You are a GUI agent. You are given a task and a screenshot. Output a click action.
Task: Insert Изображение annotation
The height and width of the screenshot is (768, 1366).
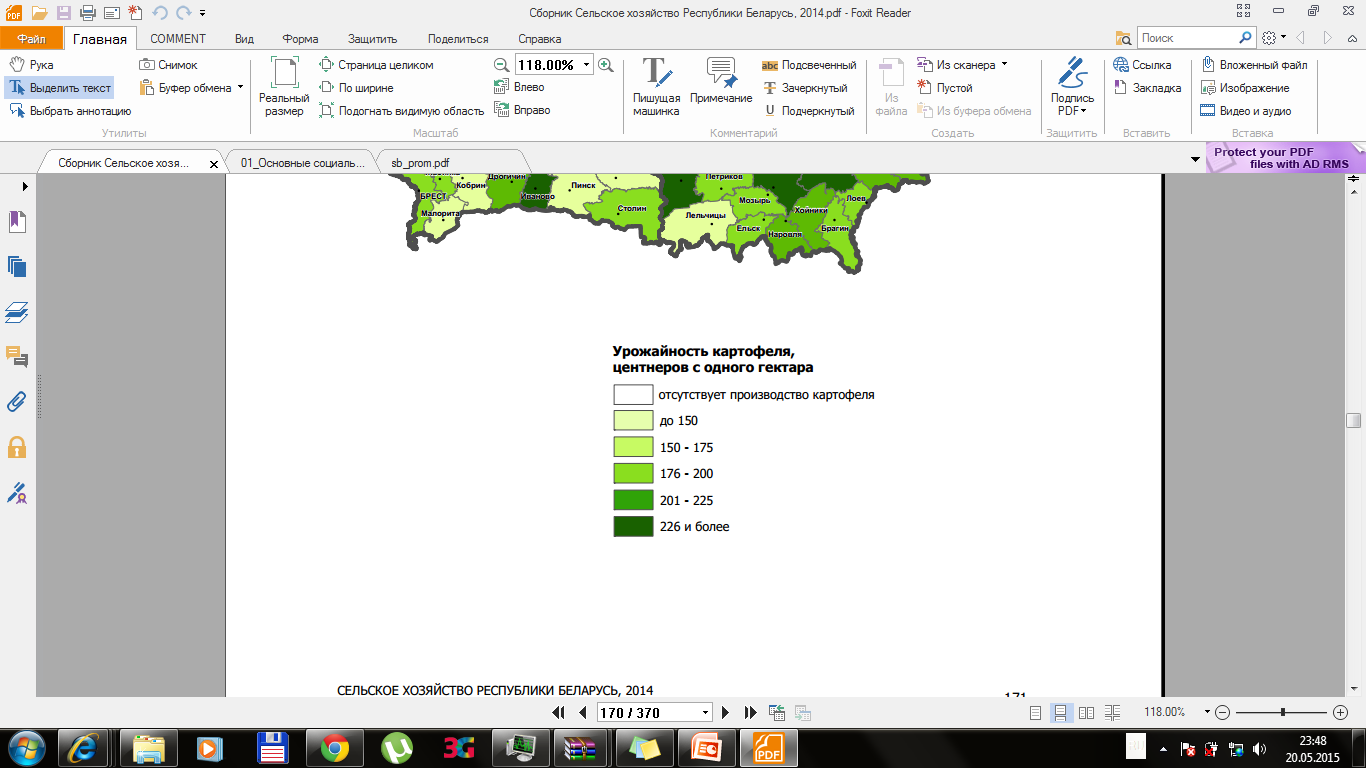[1245, 88]
